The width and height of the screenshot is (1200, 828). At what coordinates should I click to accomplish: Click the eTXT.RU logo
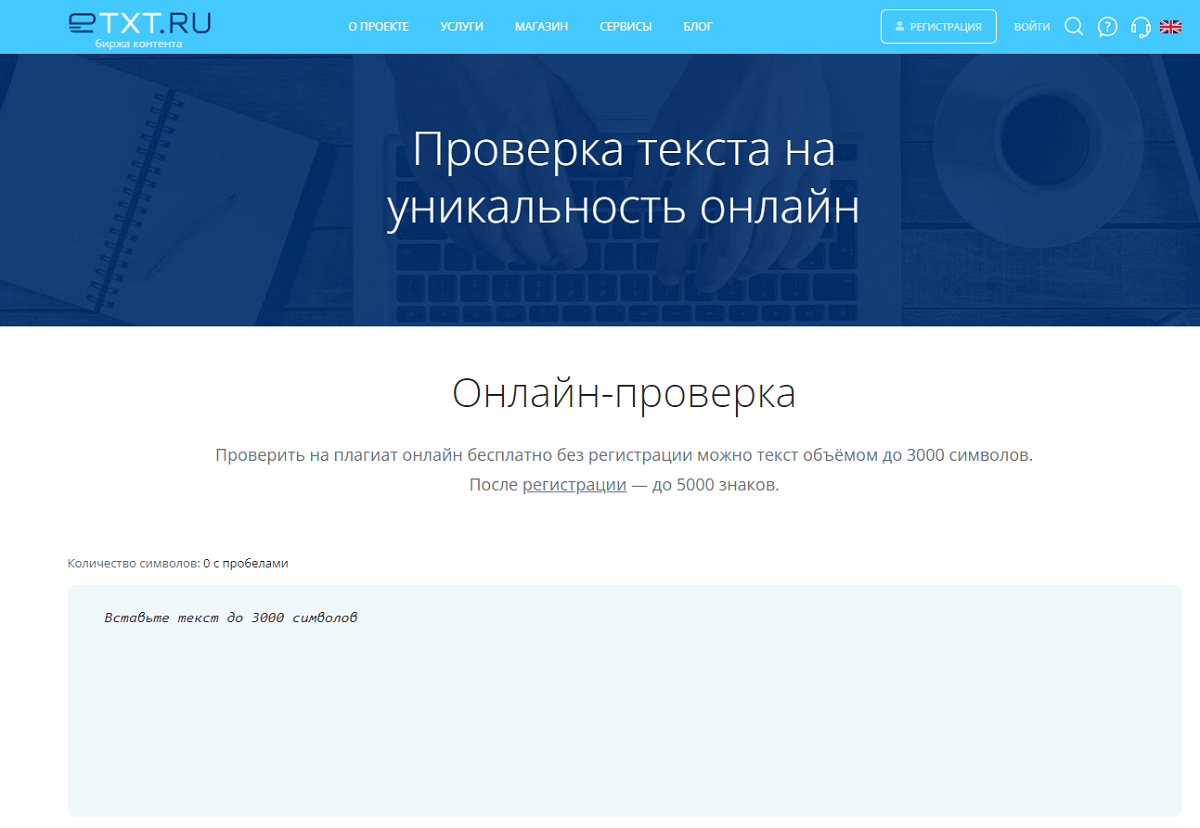coord(139,24)
